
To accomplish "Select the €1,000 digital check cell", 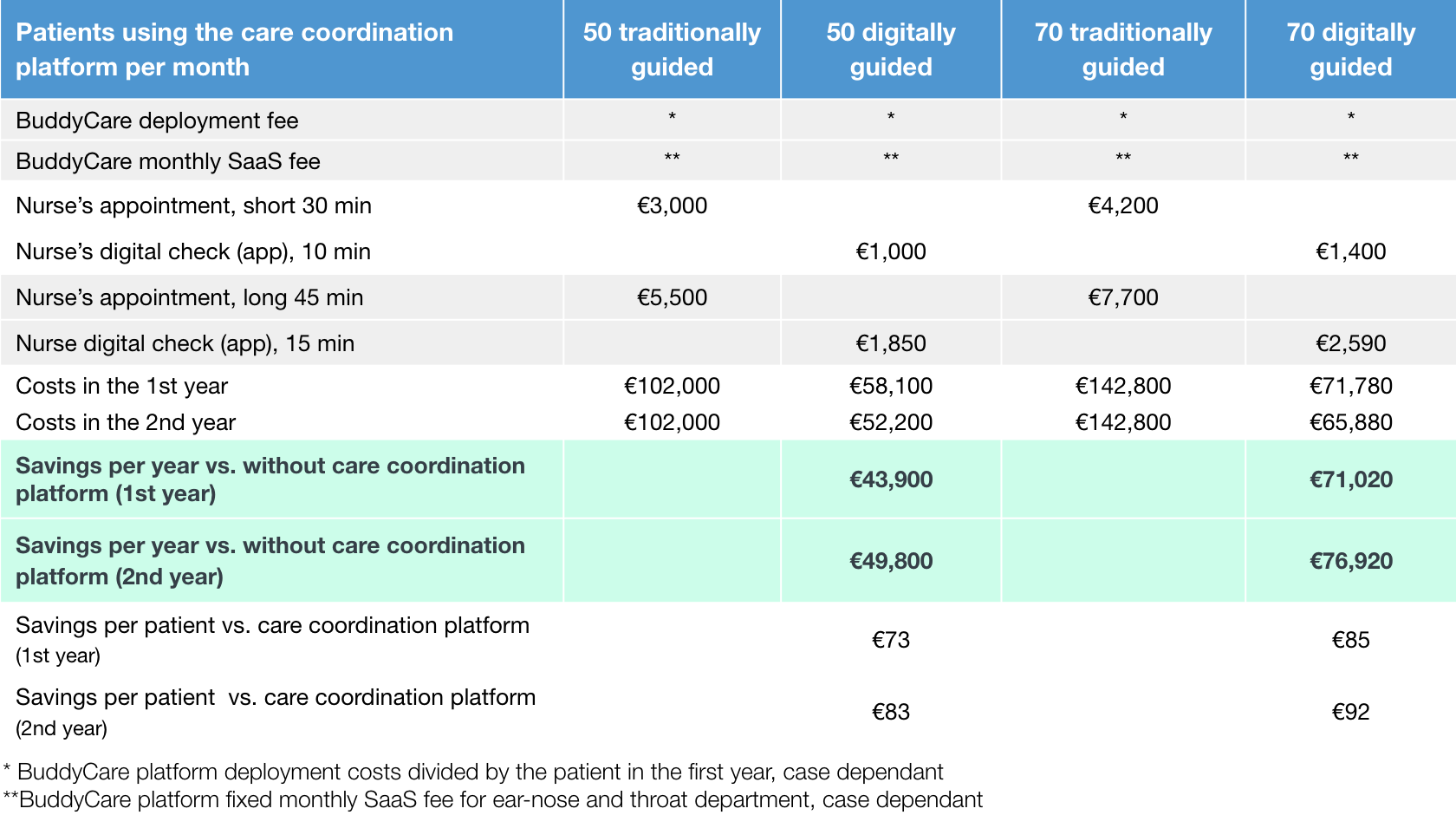I will (890, 251).
